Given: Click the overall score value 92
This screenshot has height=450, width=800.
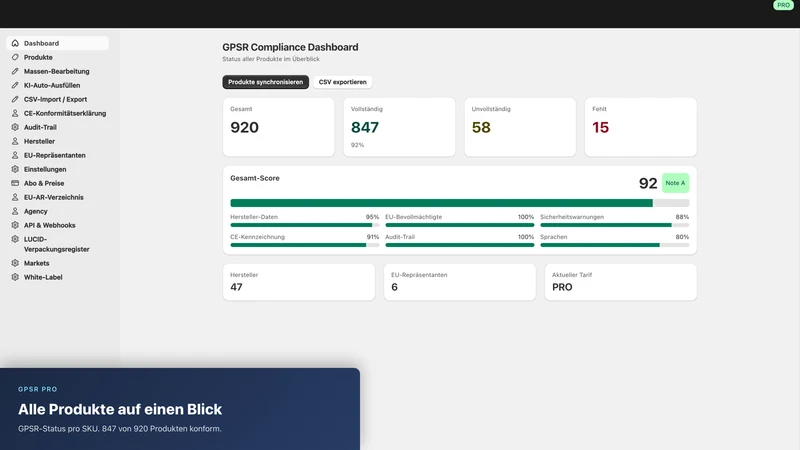Looking at the screenshot, I should tap(648, 183).
